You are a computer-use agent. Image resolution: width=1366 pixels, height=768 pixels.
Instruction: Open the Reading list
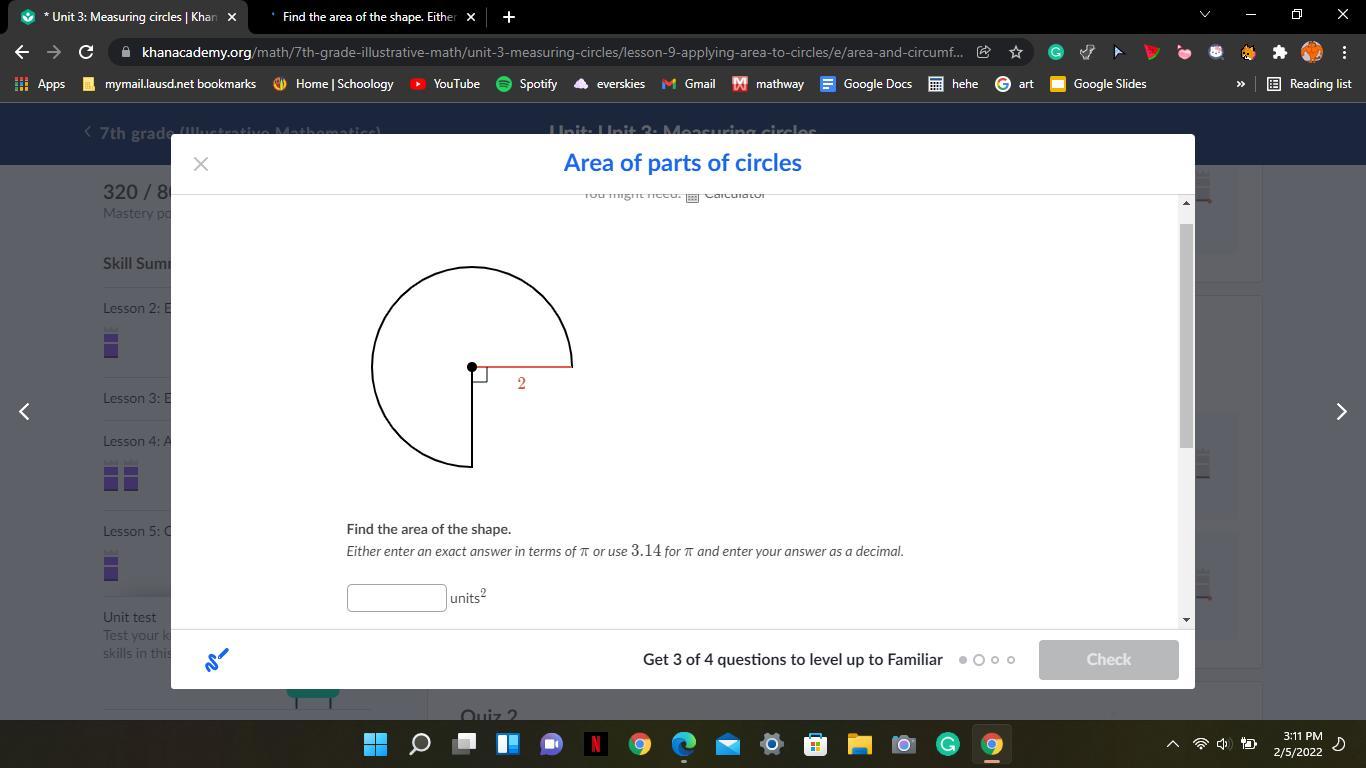tap(1309, 84)
